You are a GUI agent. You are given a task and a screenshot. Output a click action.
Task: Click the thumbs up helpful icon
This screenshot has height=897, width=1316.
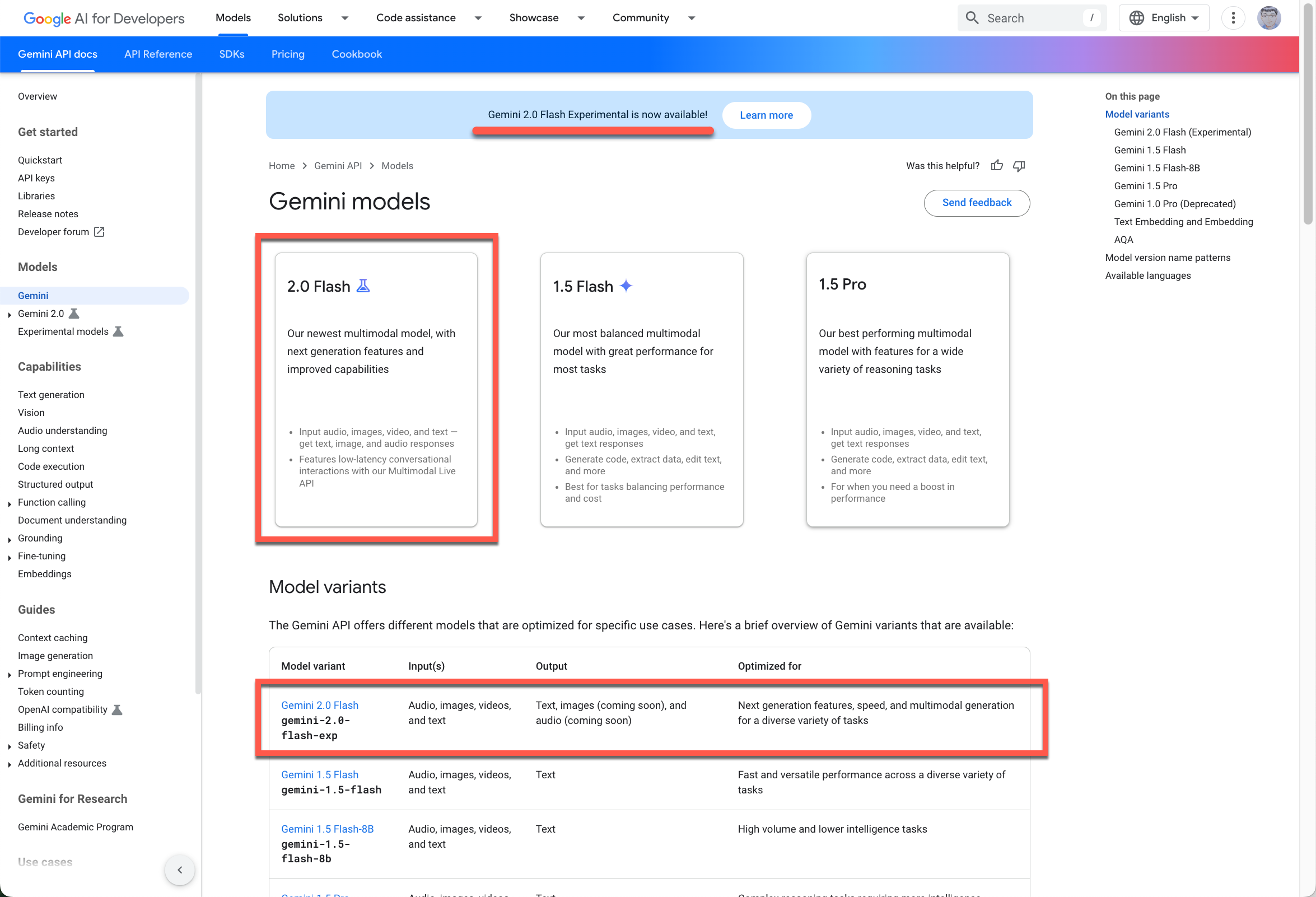pyautogui.click(x=997, y=165)
